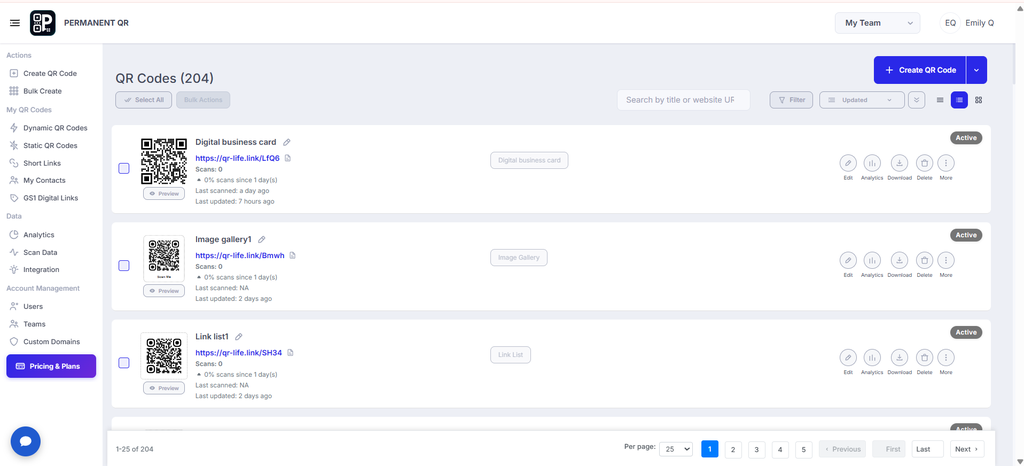Go to Integration page

[x=34, y=270]
